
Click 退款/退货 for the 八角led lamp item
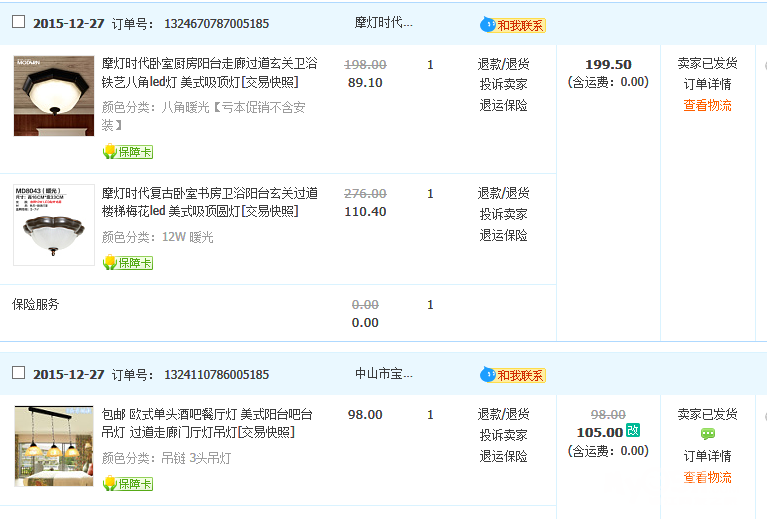pos(503,64)
